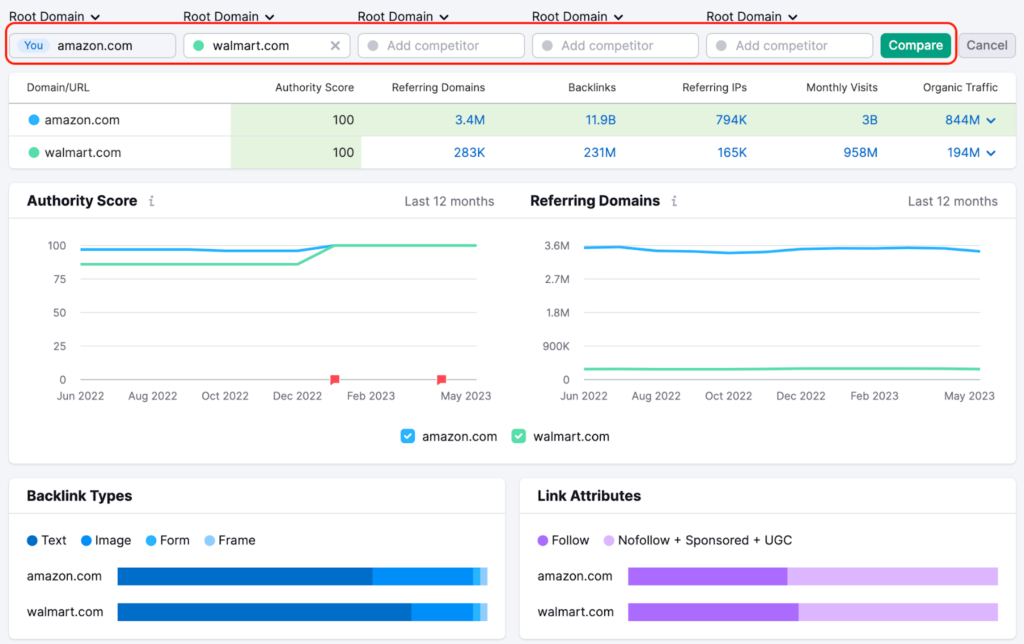
Task: Click Last 12 months on Authority Score chart
Action: point(449,202)
